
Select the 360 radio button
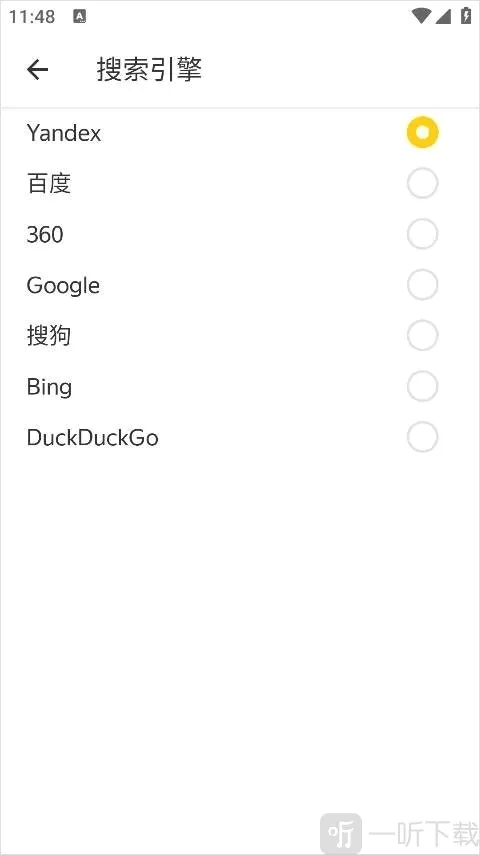tap(422, 234)
